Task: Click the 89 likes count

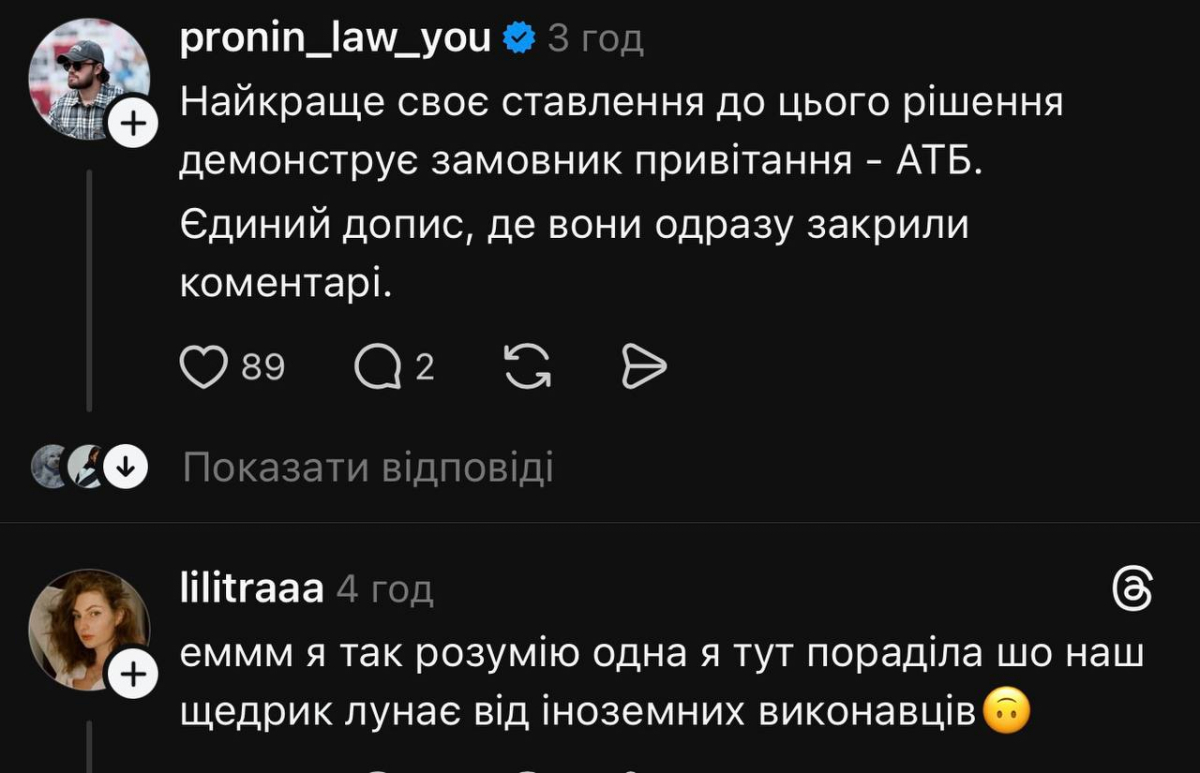Action: tap(264, 369)
